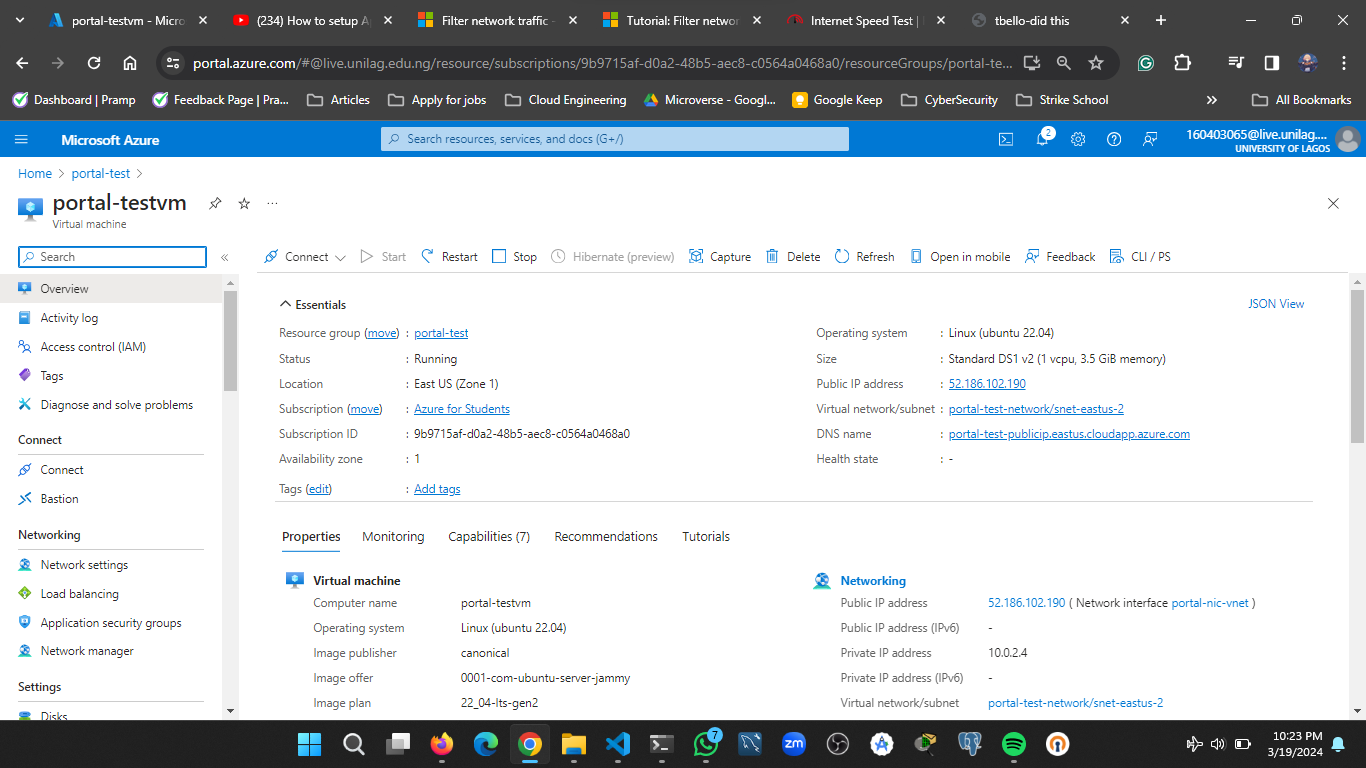This screenshot has width=1366, height=768.
Task: Open the portal settings gear
Action: (1078, 140)
